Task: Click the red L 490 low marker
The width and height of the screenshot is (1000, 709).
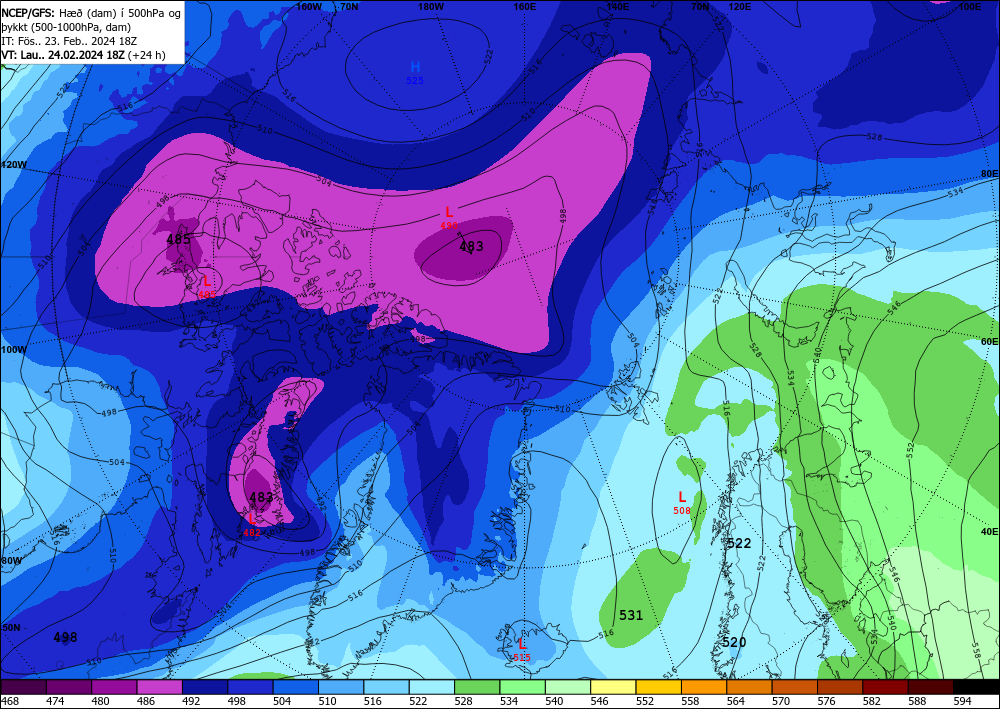Action: pyautogui.click(x=449, y=216)
